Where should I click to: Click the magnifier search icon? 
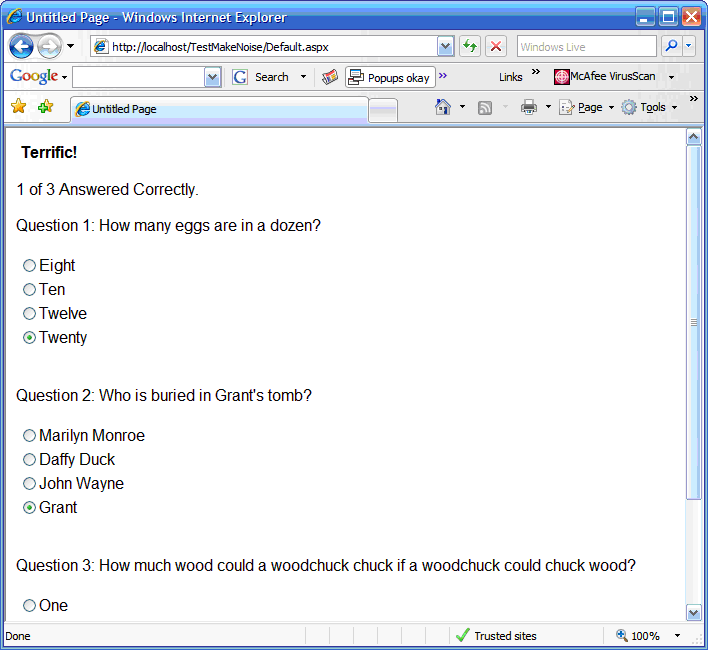coord(671,46)
